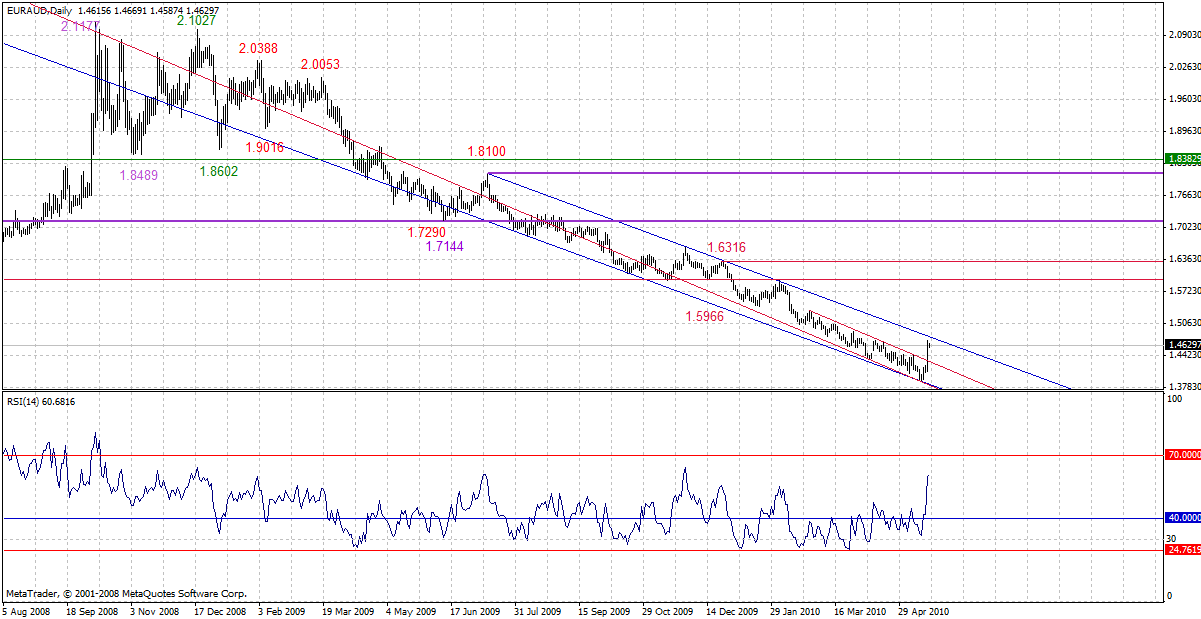This screenshot has height=619, width=1201.
Task: Click the 5 Aug 2008 date label
Action: [x=24, y=611]
